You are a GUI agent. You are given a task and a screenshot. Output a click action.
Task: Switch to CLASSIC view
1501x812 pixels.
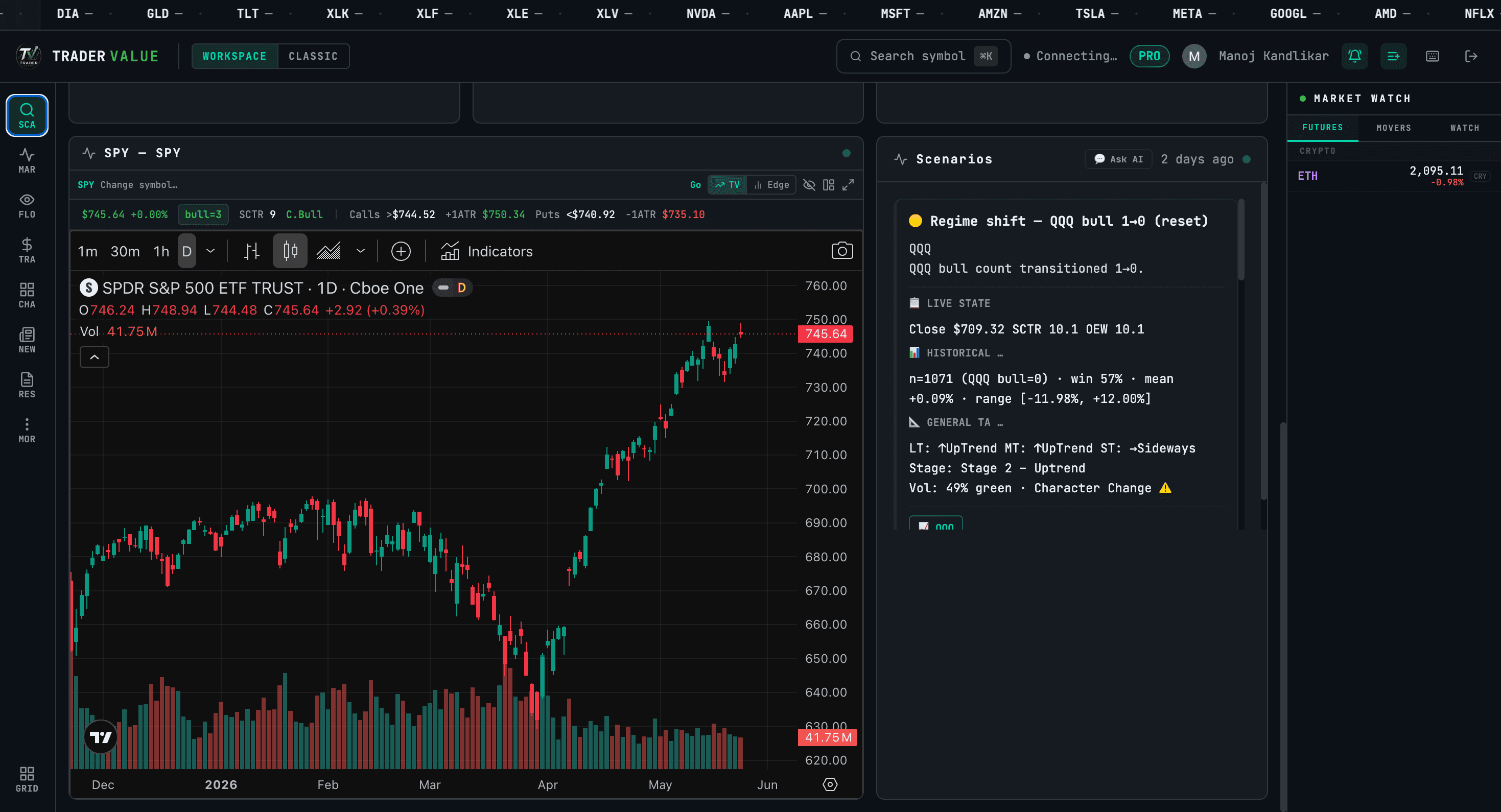(314, 56)
